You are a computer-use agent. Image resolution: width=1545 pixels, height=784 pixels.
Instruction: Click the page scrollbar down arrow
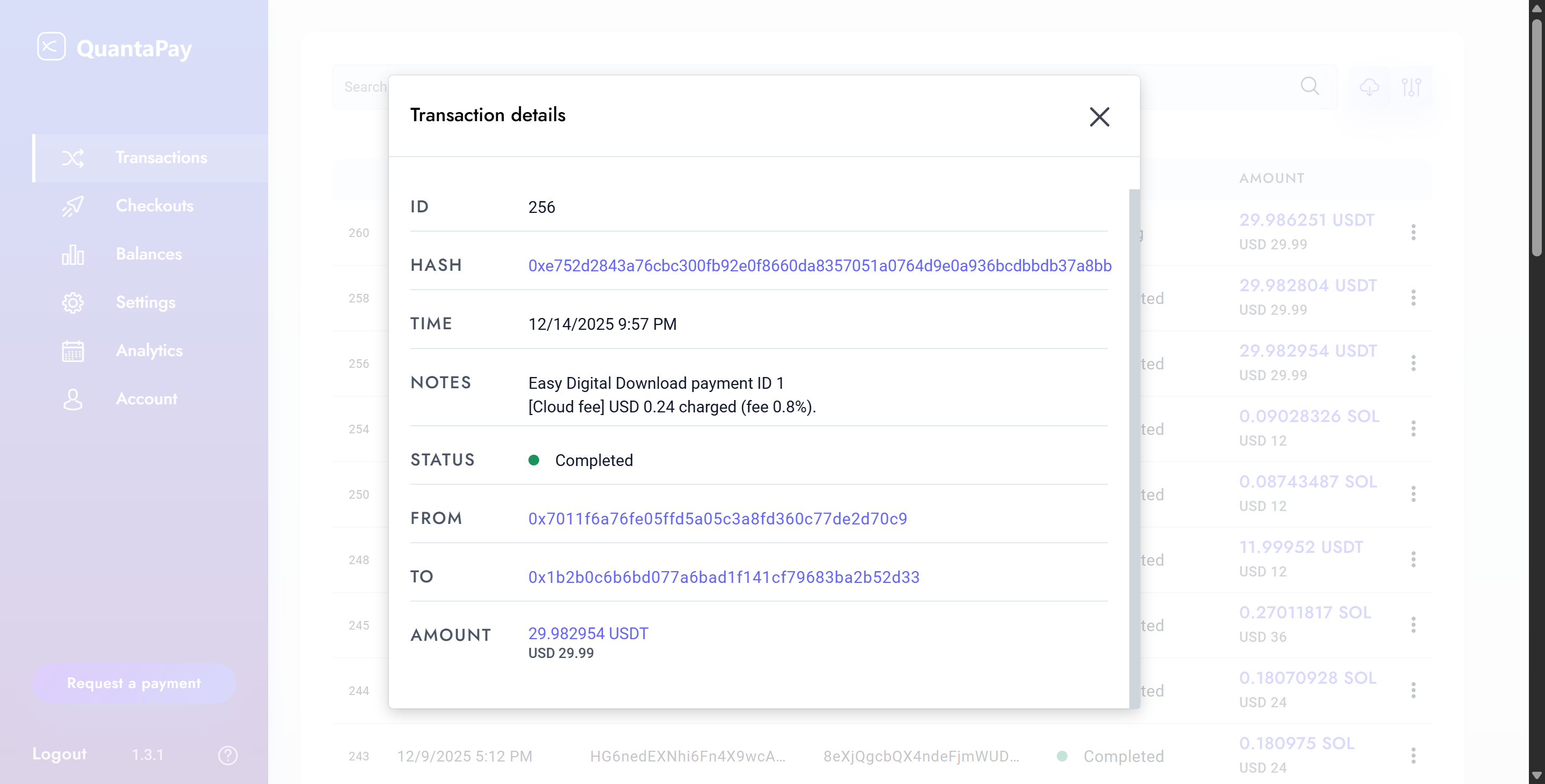tap(1536, 775)
